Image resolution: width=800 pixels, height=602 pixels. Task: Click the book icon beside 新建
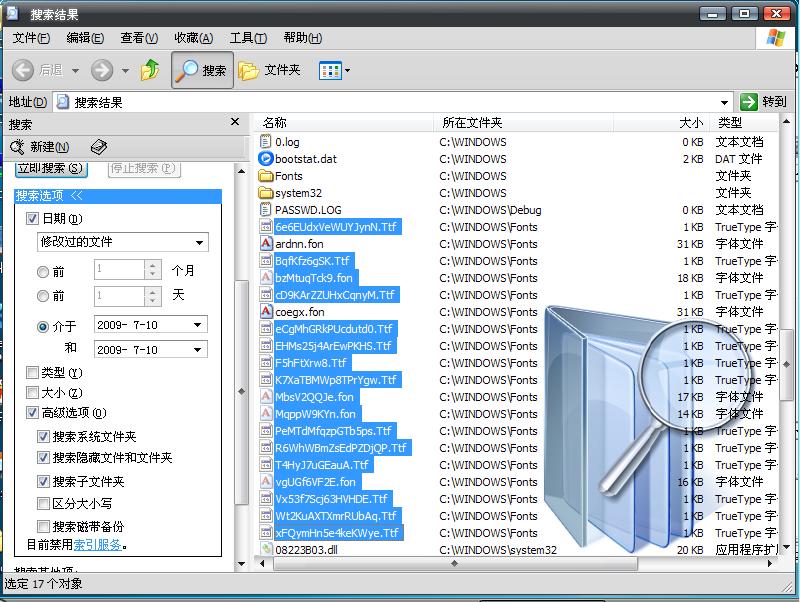click(x=98, y=147)
